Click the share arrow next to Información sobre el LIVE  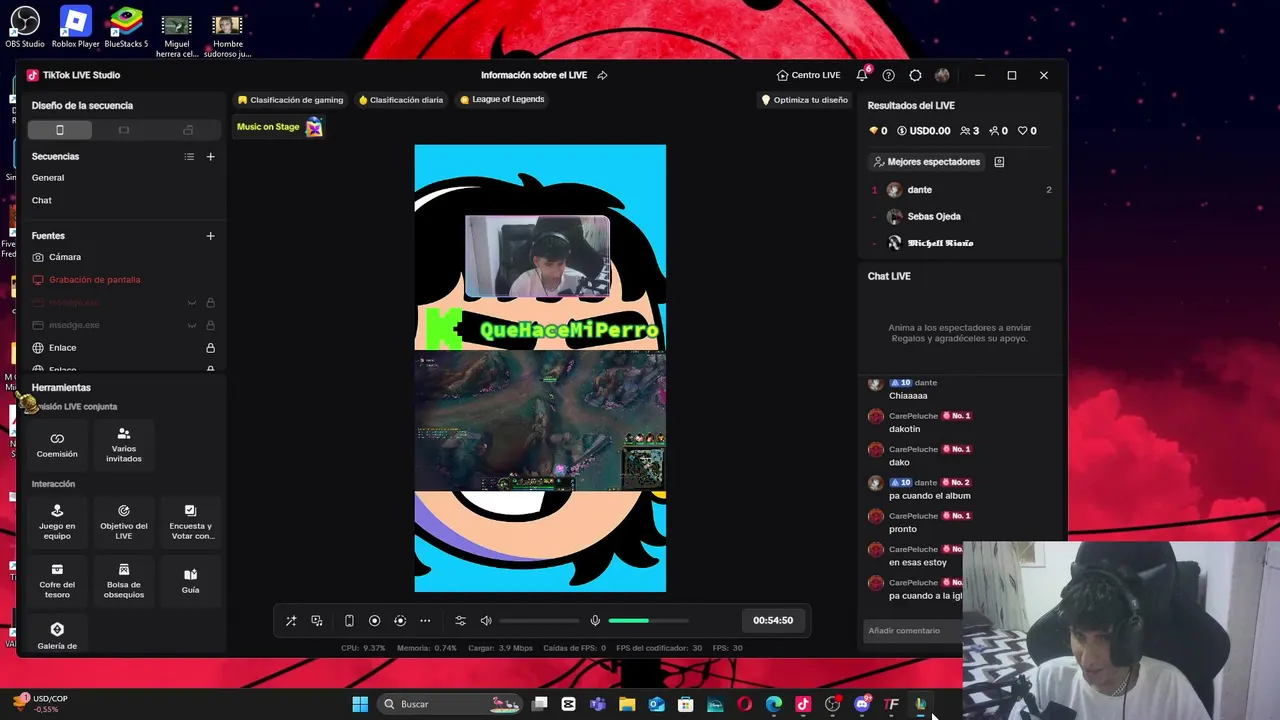[602, 75]
